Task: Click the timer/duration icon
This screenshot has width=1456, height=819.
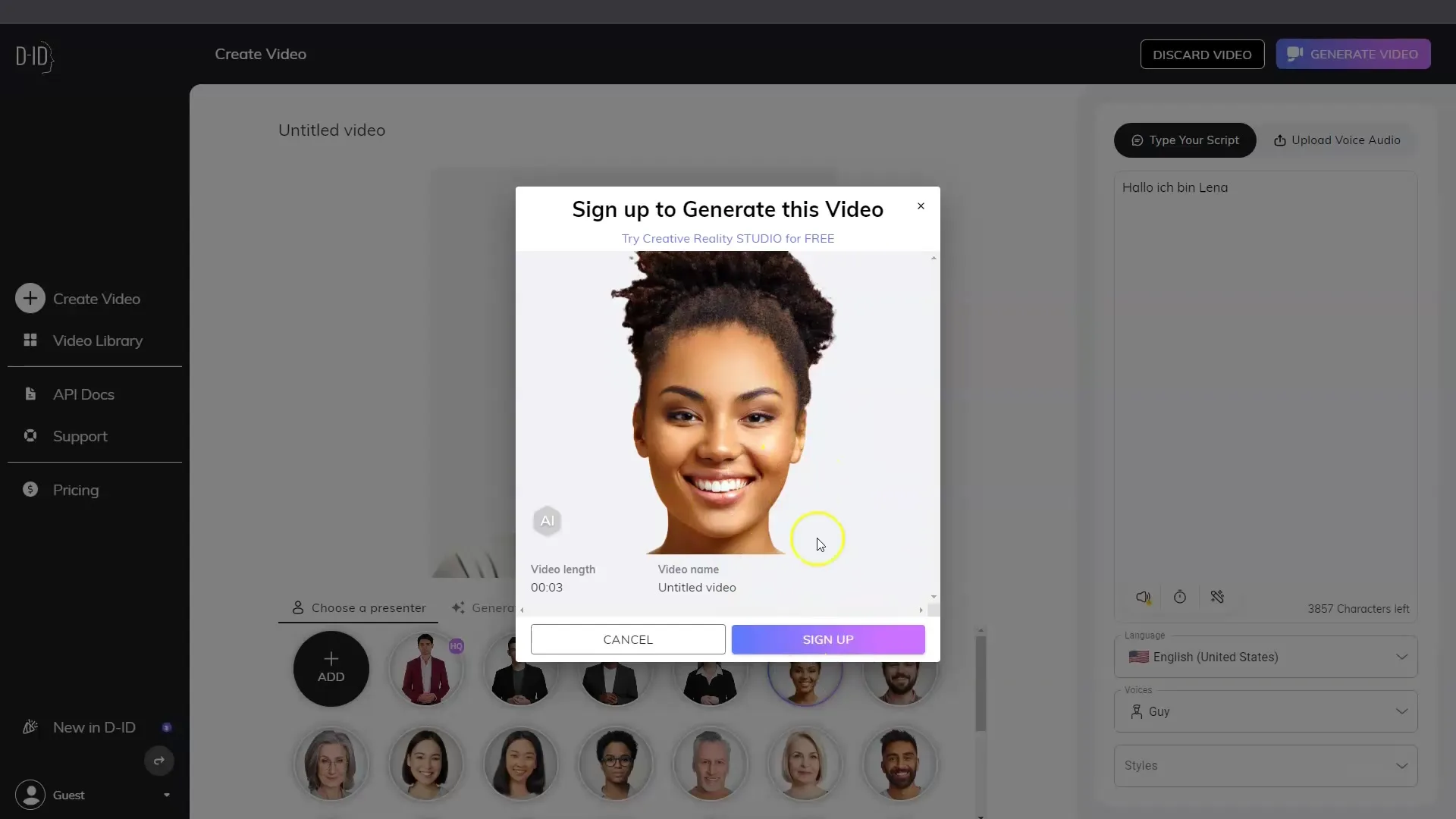Action: (1179, 597)
